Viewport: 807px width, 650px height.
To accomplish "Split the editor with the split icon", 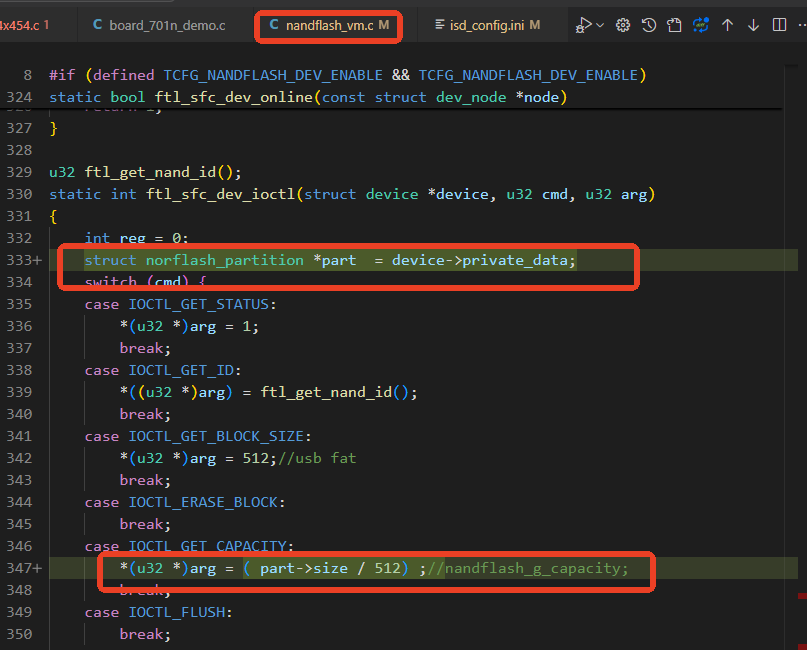I will (x=780, y=25).
